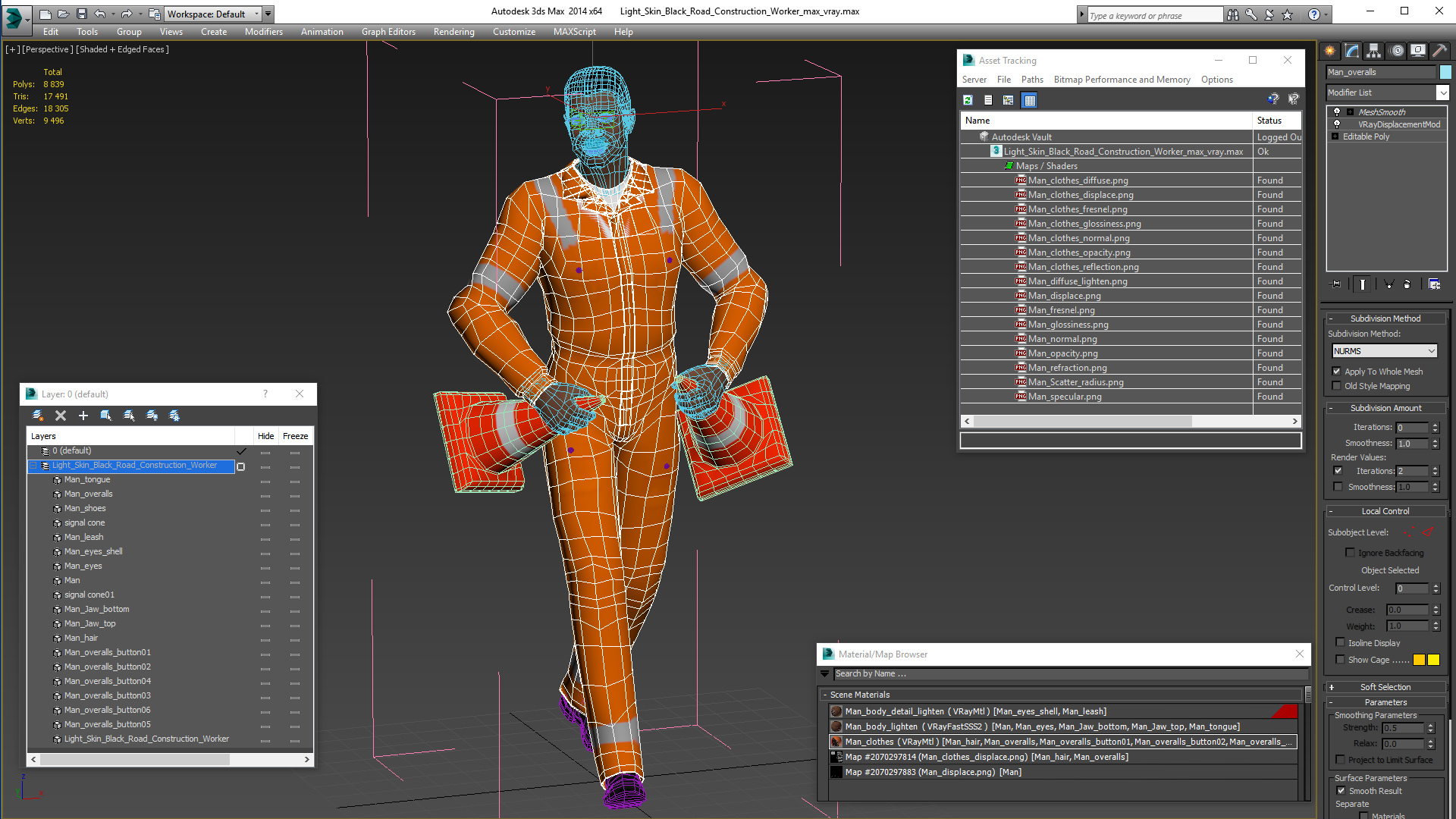
Task: Enable Show Cage checkbox
Action: [1340, 660]
